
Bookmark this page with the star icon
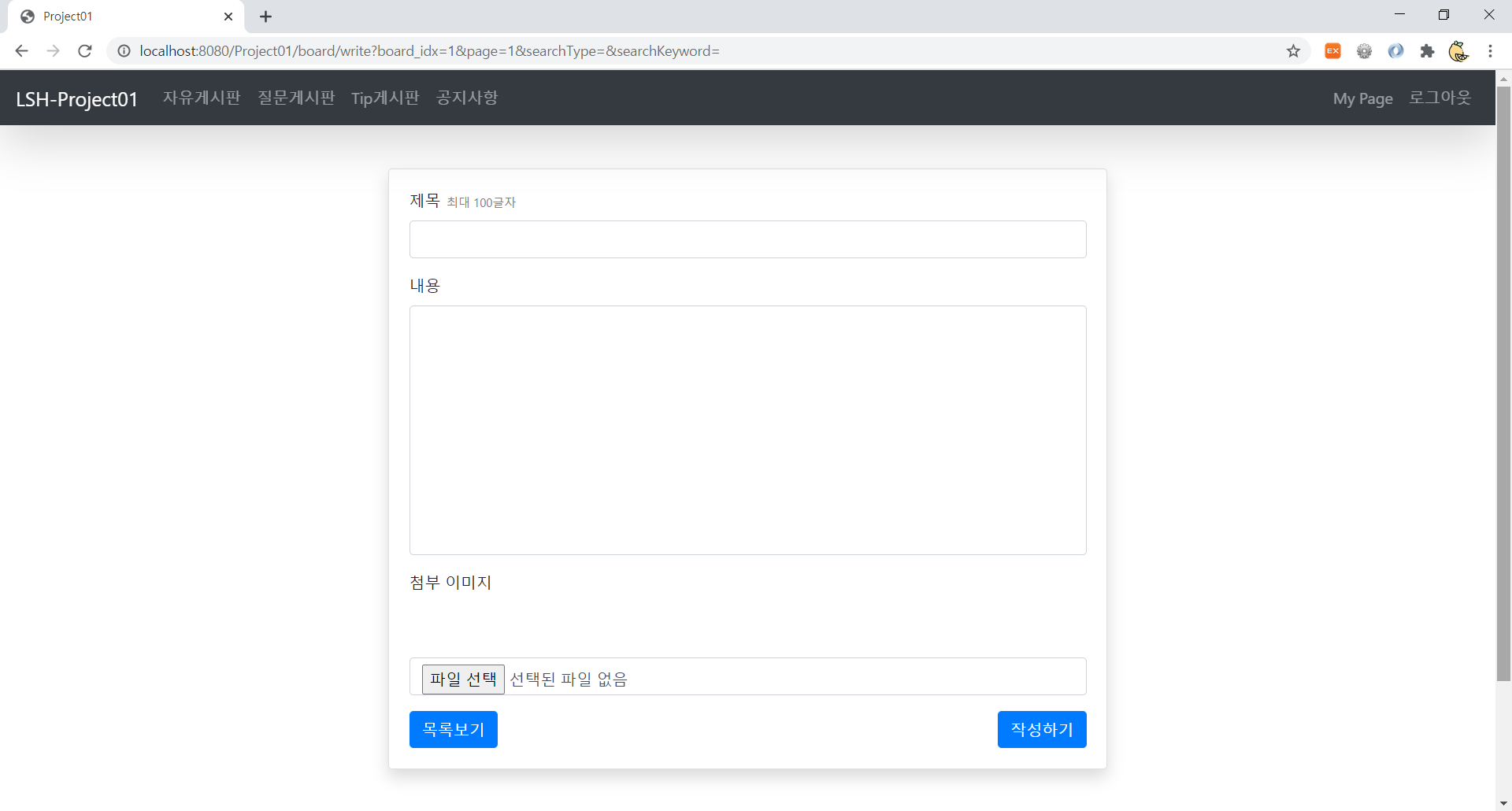pyautogui.click(x=1293, y=51)
